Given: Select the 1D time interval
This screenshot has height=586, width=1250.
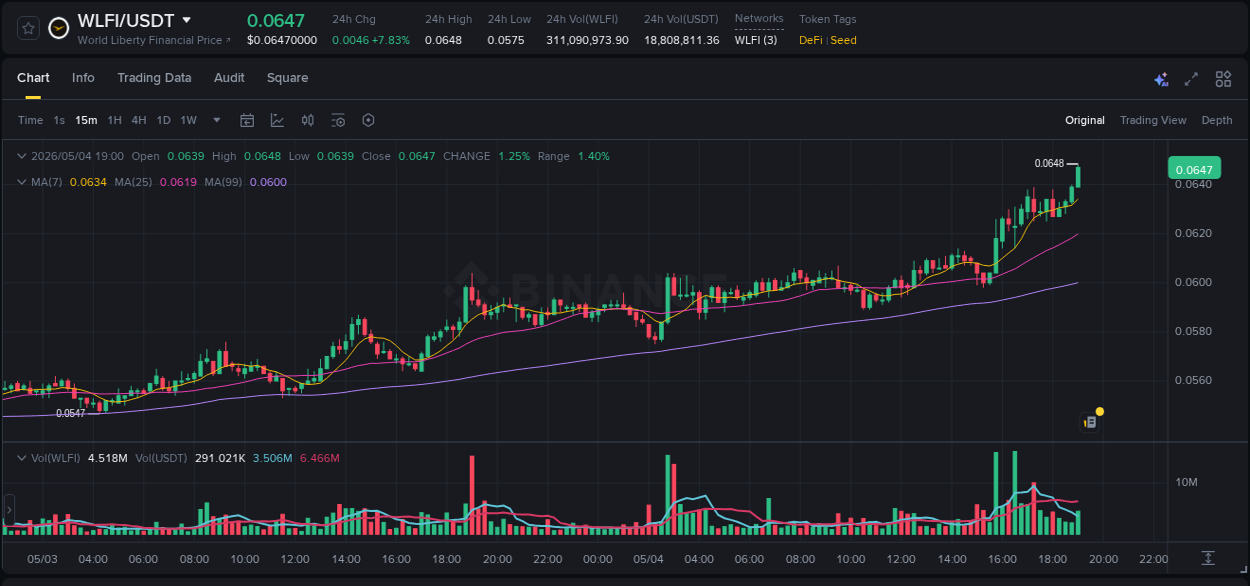Looking at the screenshot, I should (163, 120).
